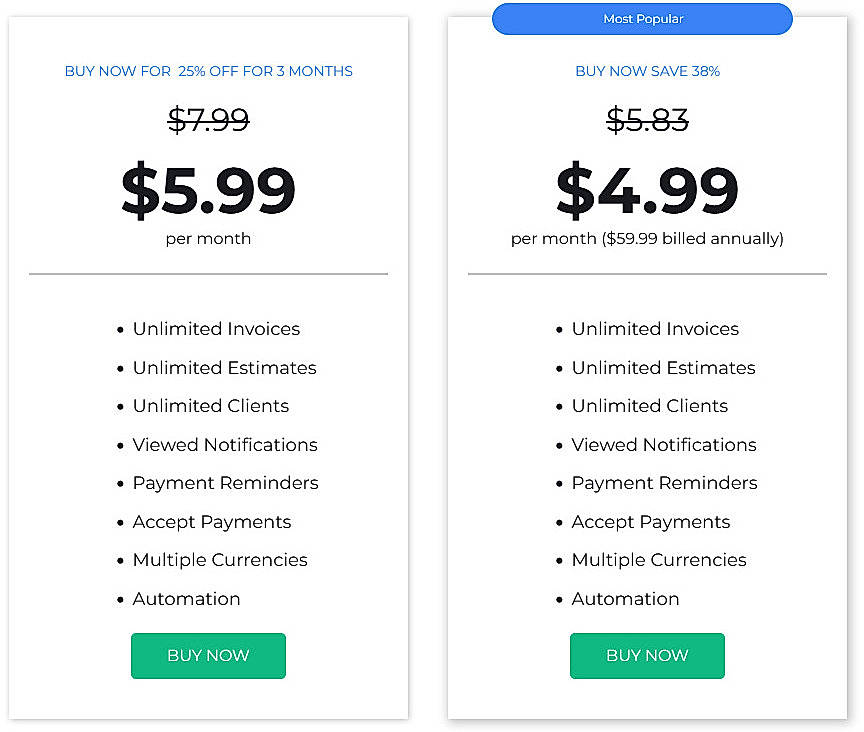Click Multiple Currencies in the monthly plan
864x732 pixels.
point(219,560)
